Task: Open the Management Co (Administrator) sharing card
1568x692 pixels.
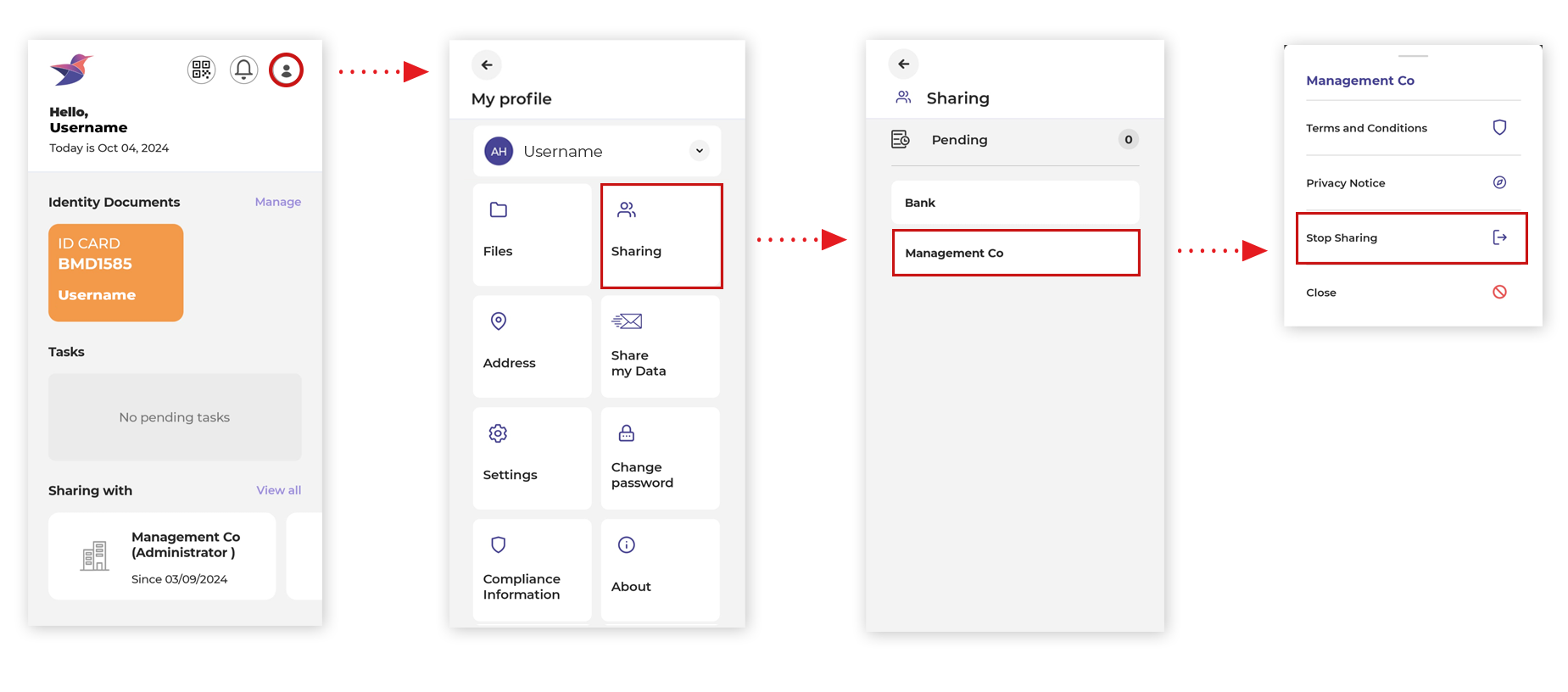Action: coord(162,556)
